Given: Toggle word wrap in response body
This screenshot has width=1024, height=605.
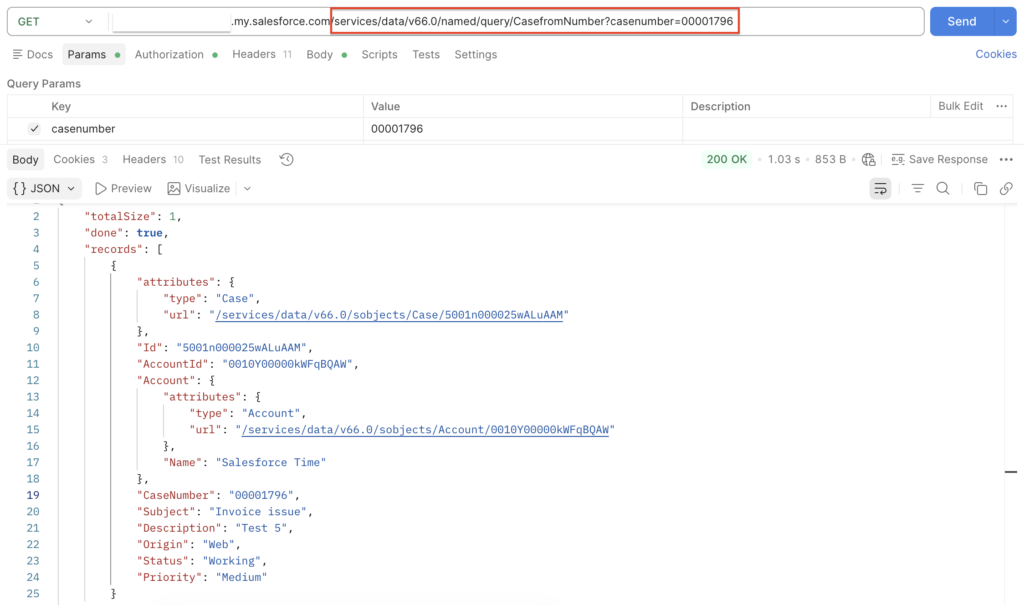Looking at the screenshot, I should point(879,188).
